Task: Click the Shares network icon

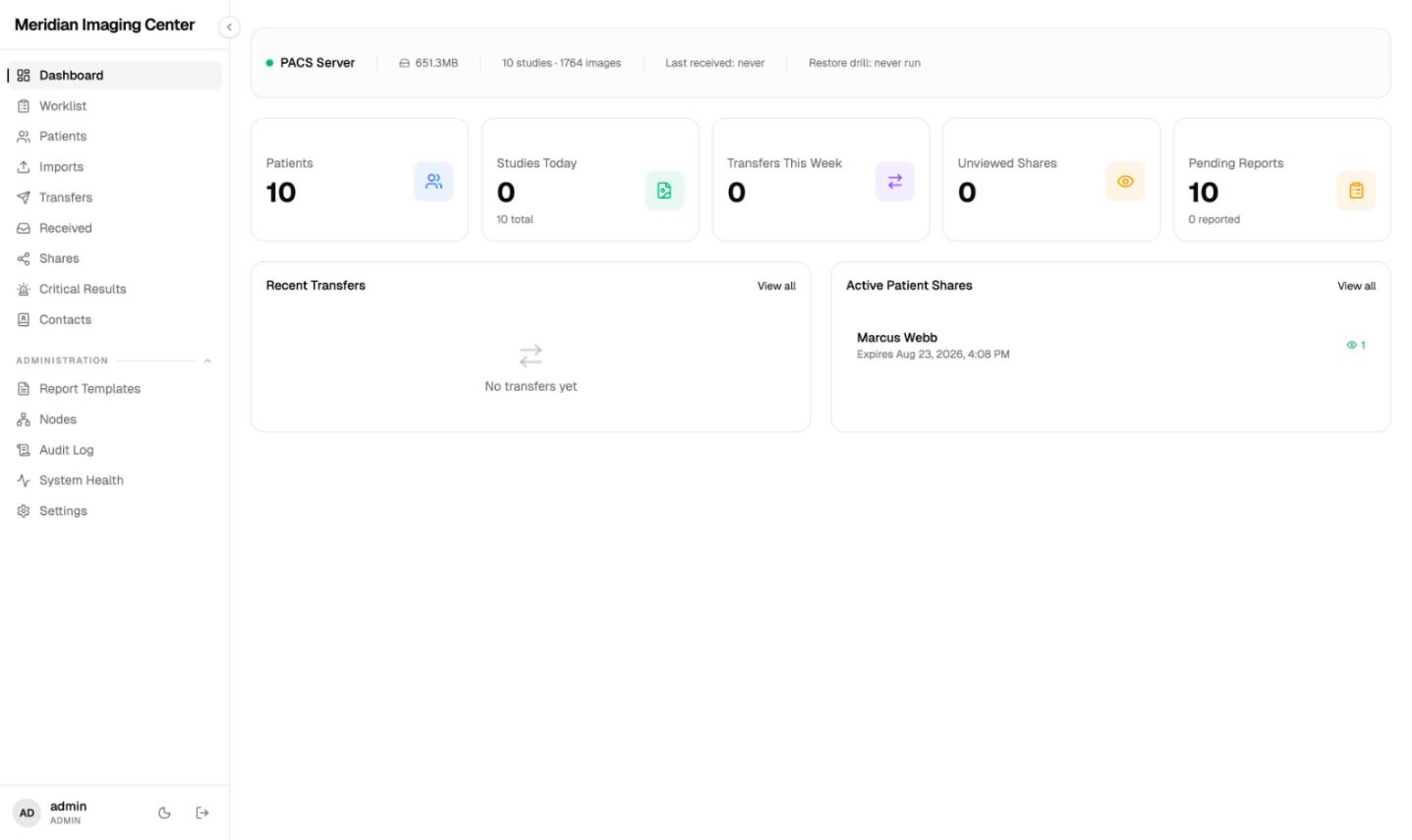Action: point(24,258)
